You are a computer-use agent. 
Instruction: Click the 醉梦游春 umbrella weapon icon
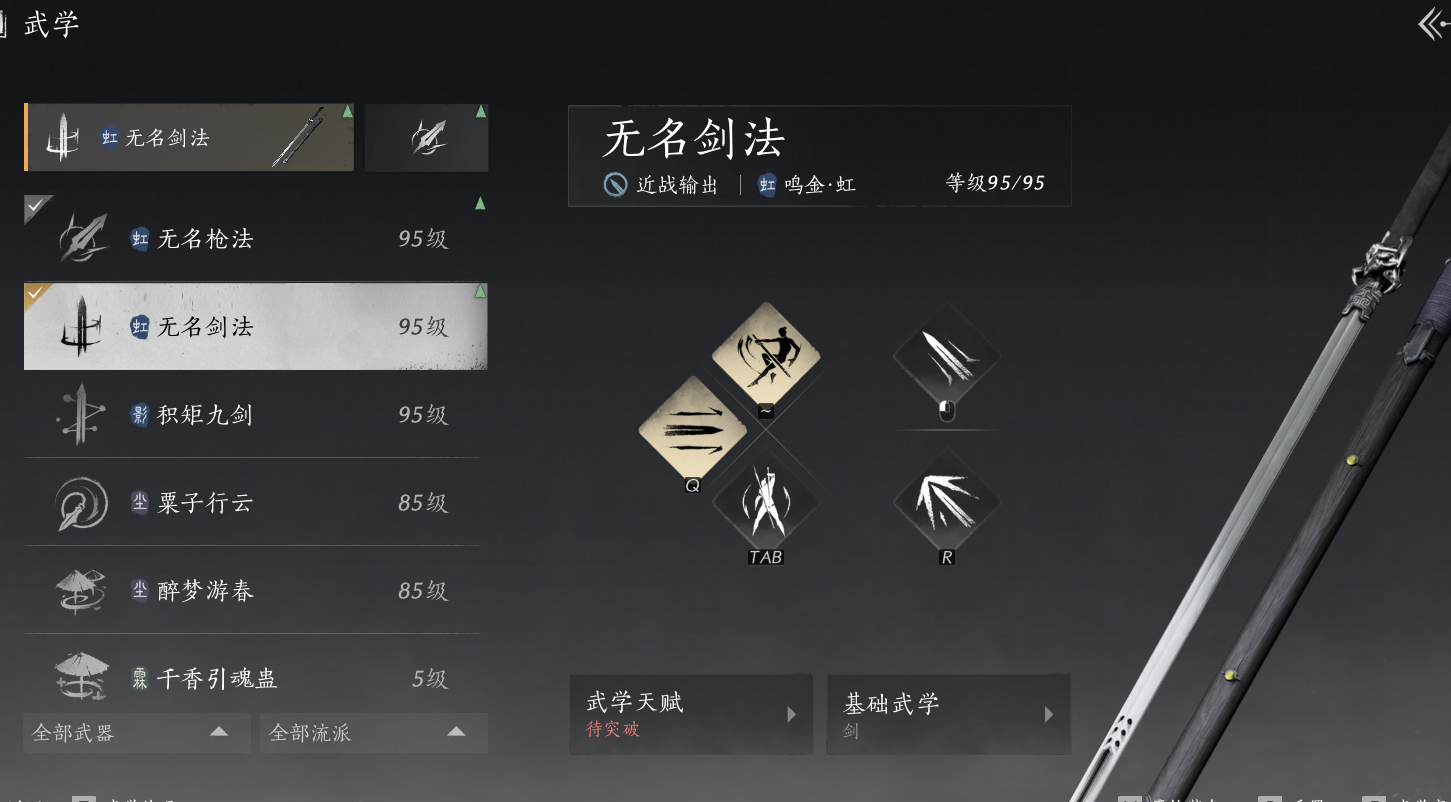tap(81, 590)
